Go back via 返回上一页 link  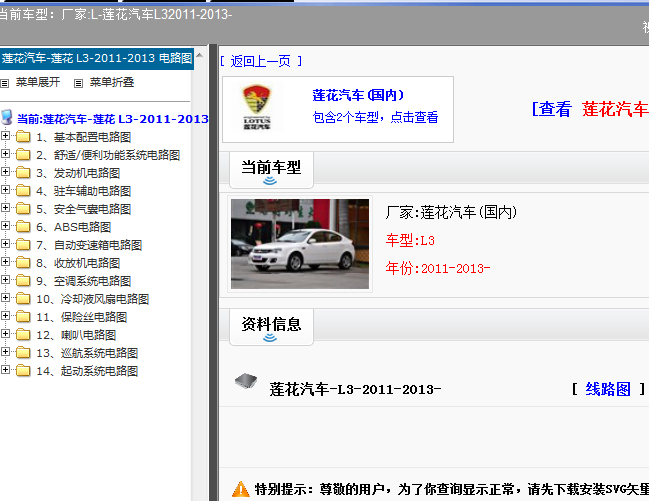pyautogui.click(x=261, y=61)
